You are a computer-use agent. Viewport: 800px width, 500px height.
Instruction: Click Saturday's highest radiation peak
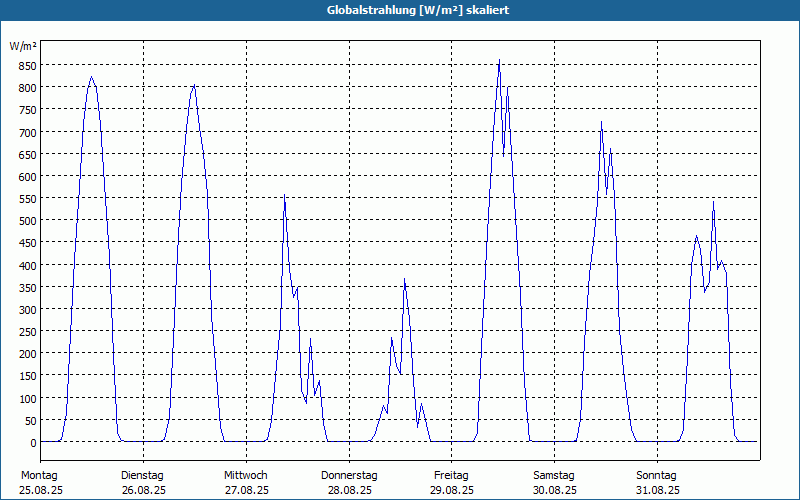pos(602,121)
